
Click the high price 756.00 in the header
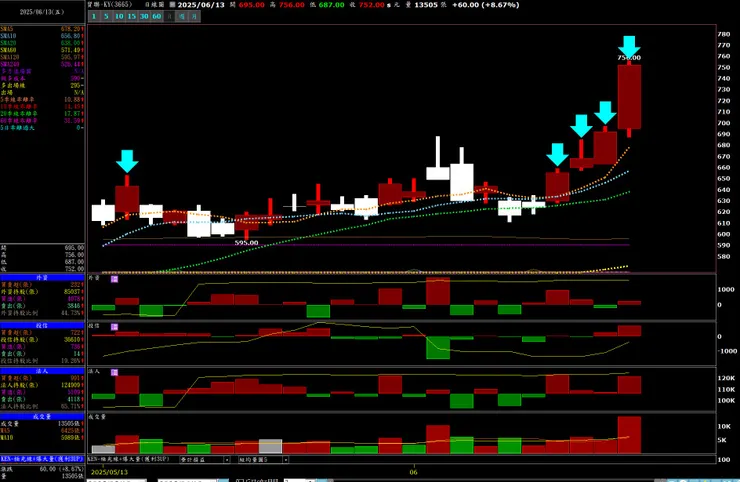[x=292, y=5]
